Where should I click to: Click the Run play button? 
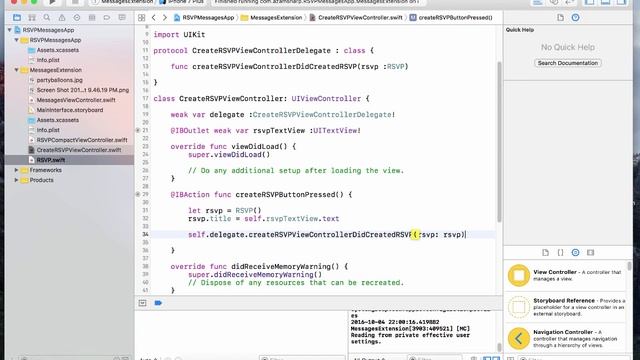click(x=52, y=2)
